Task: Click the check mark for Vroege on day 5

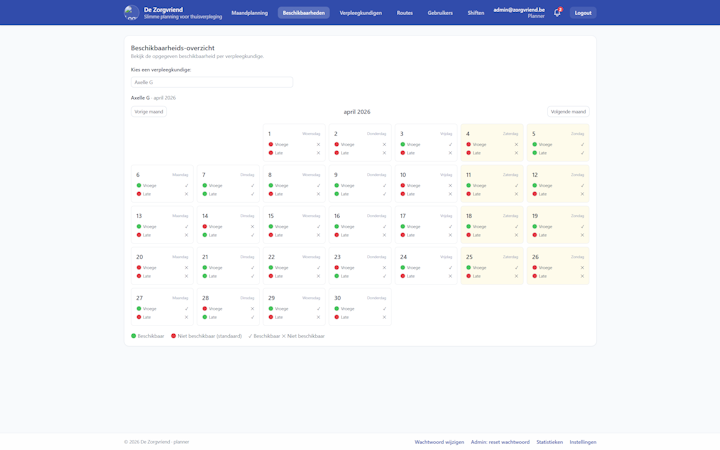Action: click(x=582, y=144)
